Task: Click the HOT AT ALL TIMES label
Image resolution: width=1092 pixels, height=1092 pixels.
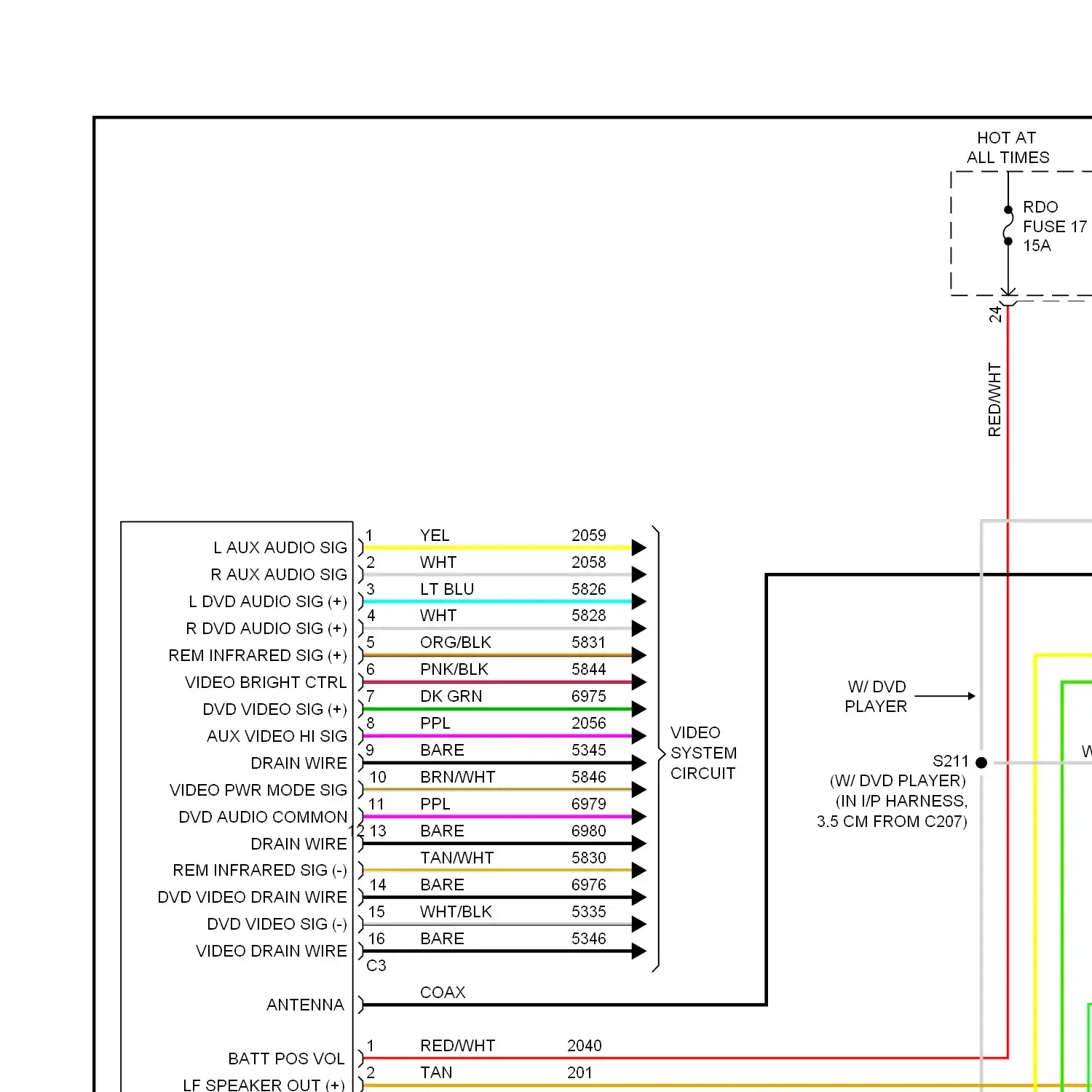Action: [x=1008, y=148]
